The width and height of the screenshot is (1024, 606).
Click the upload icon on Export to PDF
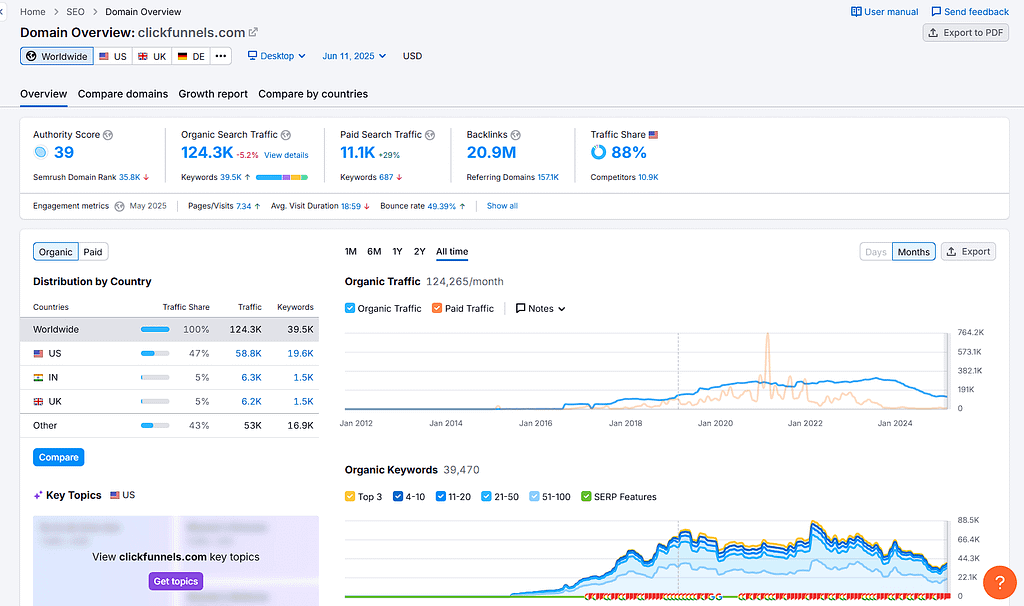[933, 33]
